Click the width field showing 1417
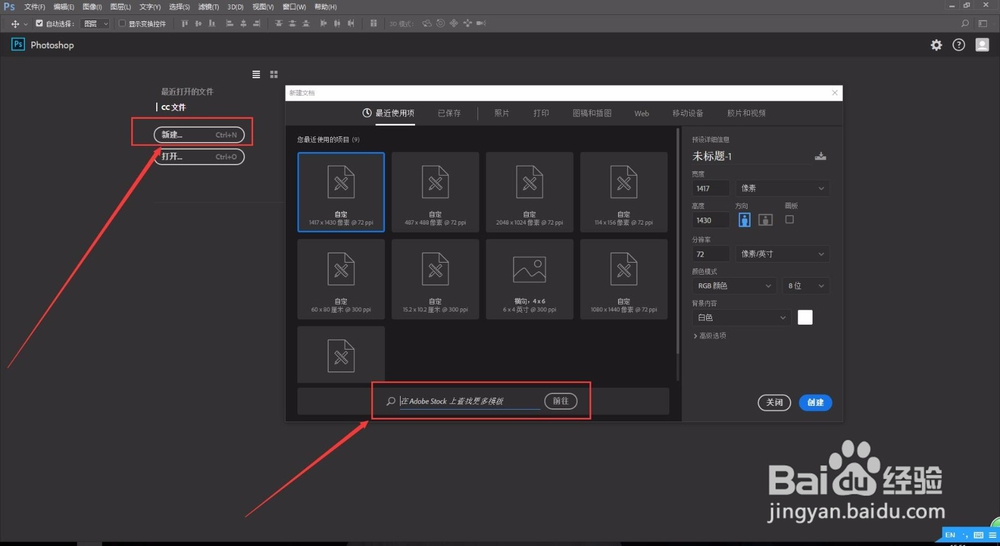 (710, 188)
